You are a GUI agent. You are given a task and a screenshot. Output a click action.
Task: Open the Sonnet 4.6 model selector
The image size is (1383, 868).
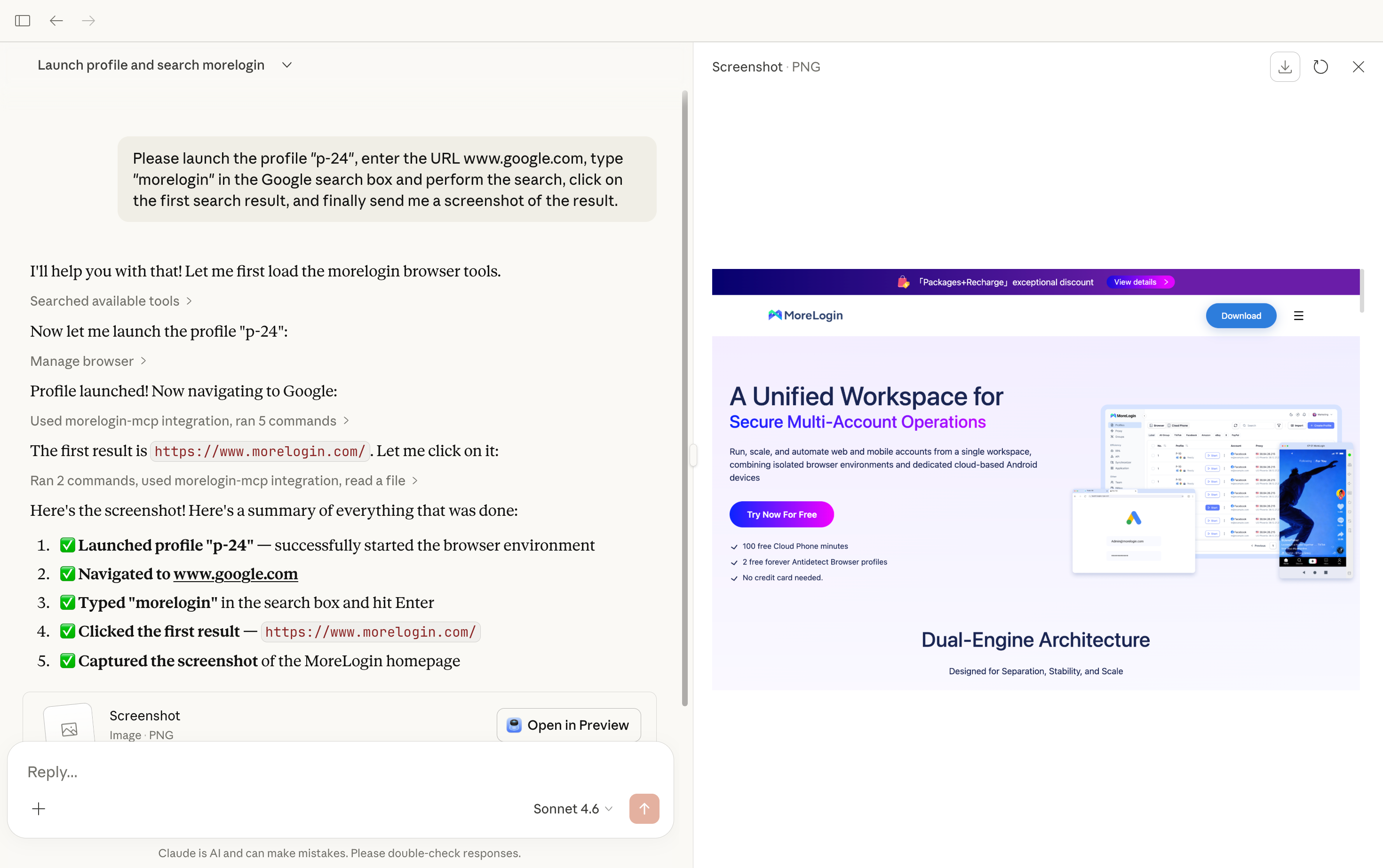click(572, 808)
